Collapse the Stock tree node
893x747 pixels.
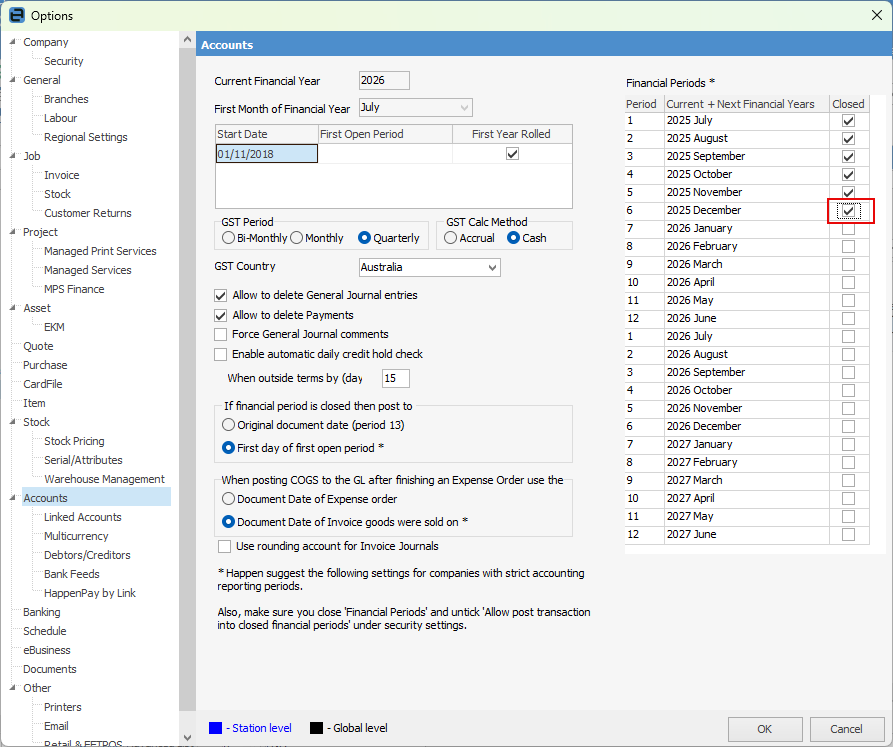pos(12,422)
